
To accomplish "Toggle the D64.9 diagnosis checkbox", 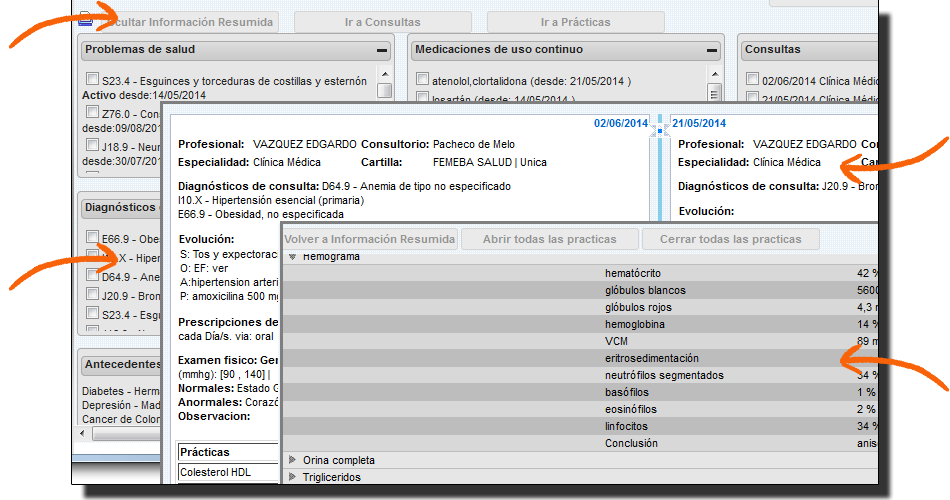I will 93,276.
